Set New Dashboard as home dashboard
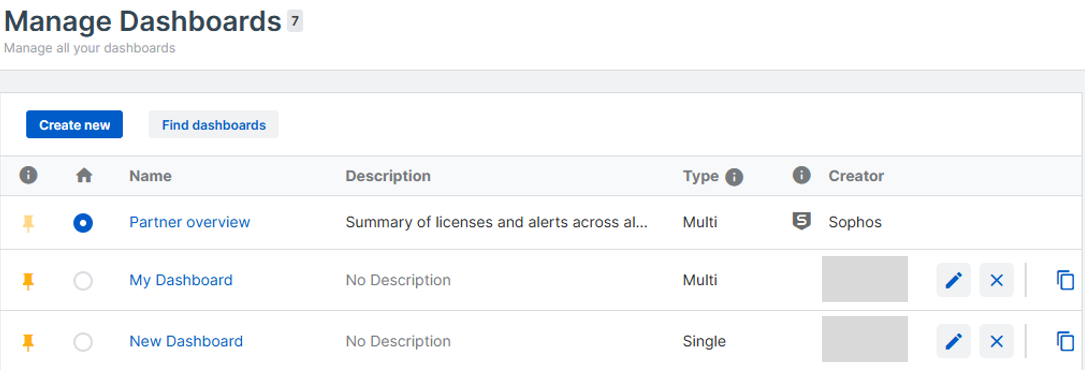This screenshot has width=1085, height=371. coord(83,342)
